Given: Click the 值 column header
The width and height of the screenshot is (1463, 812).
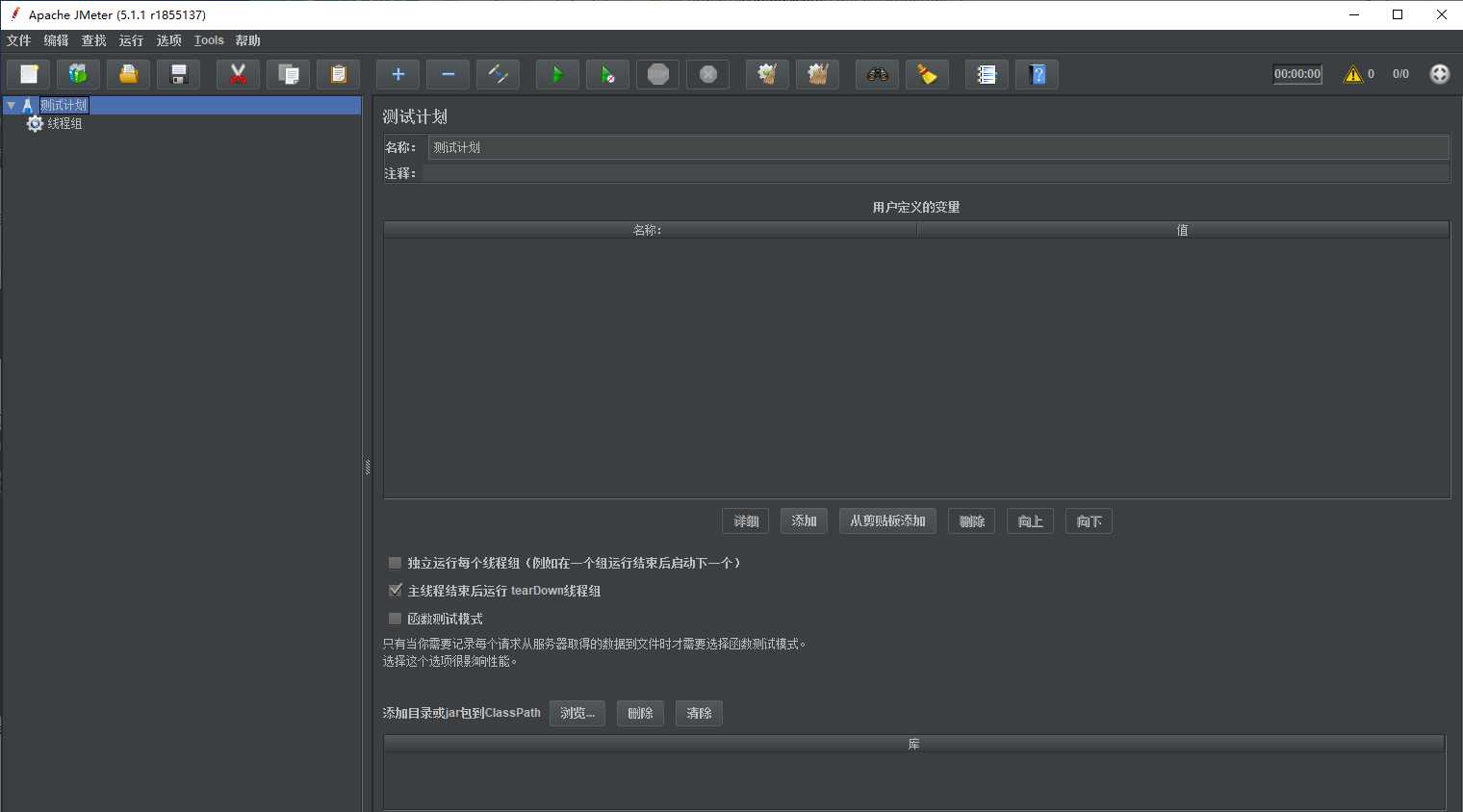Looking at the screenshot, I should [x=1183, y=230].
